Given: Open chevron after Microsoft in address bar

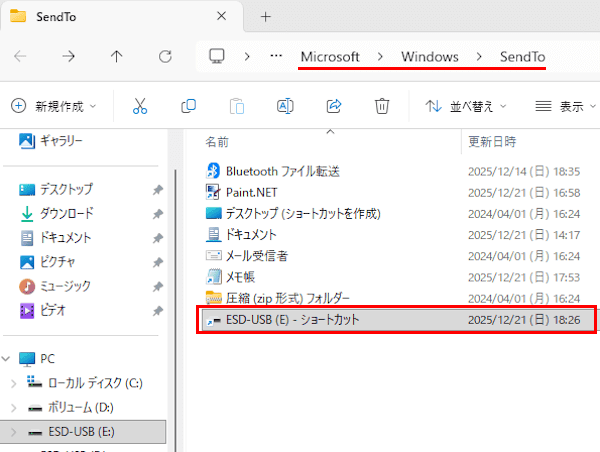Looking at the screenshot, I should pyautogui.click(x=380, y=57).
